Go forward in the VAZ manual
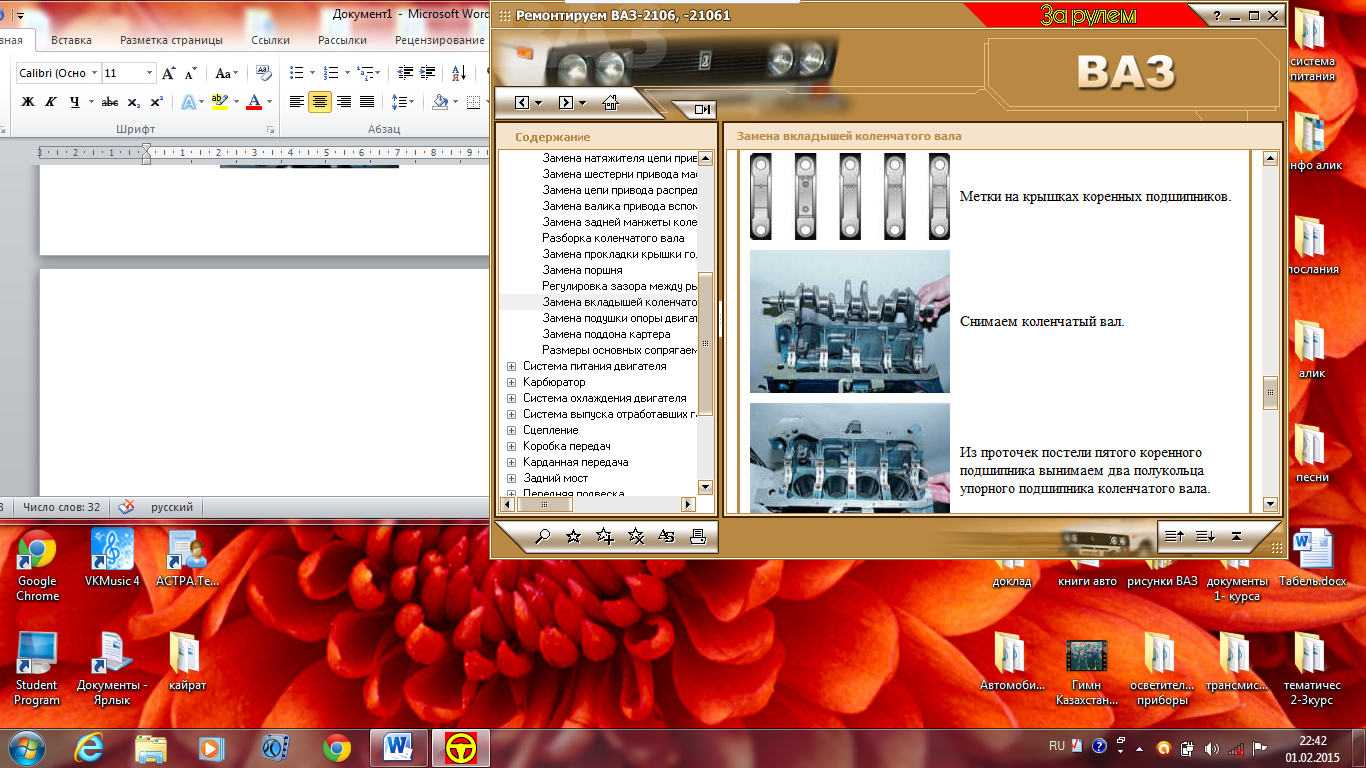The width and height of the screenshot is (1366, 768). pos(566,103)
